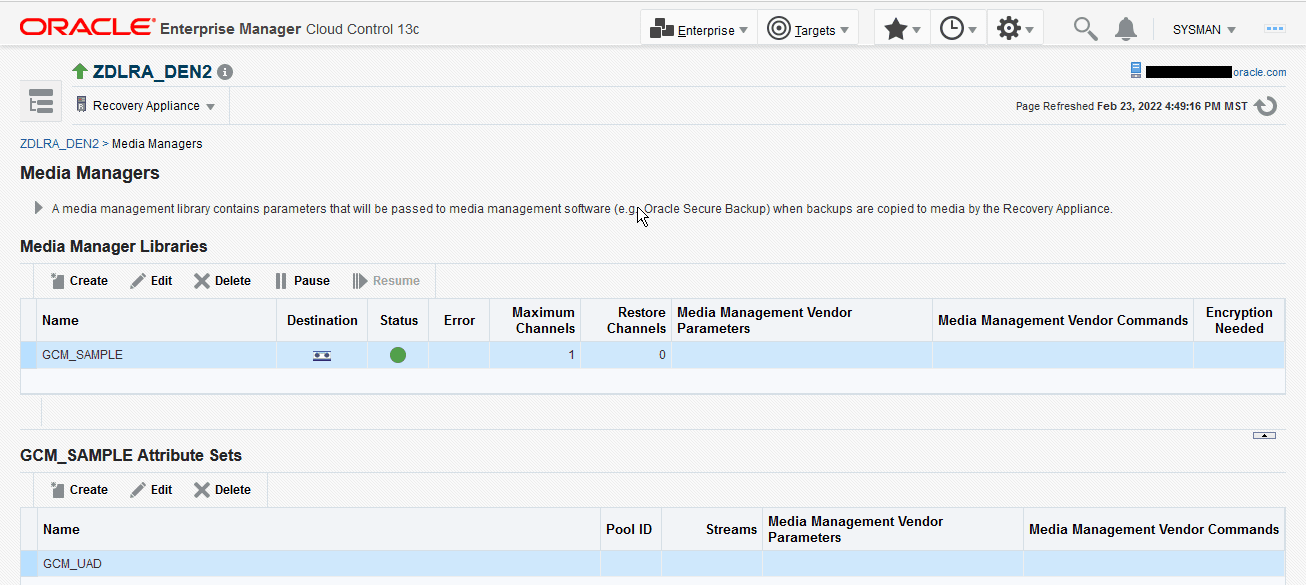This screenshot has height=585, width=1306.
Task: Create a new GCM_SAMPLE attribute set
Action: click(x=79, y=490)
